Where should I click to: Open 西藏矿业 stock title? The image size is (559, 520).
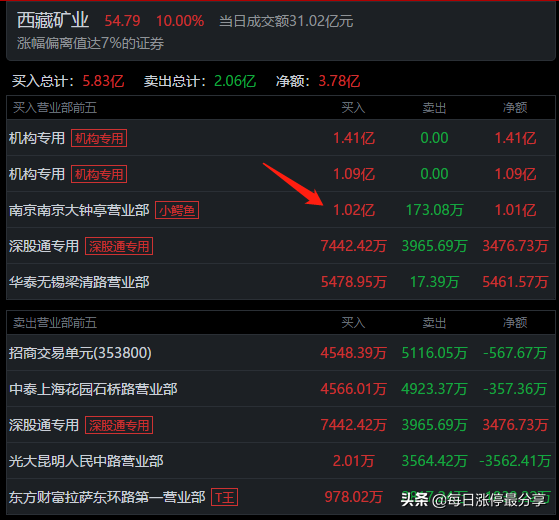[x=53, y=20]
